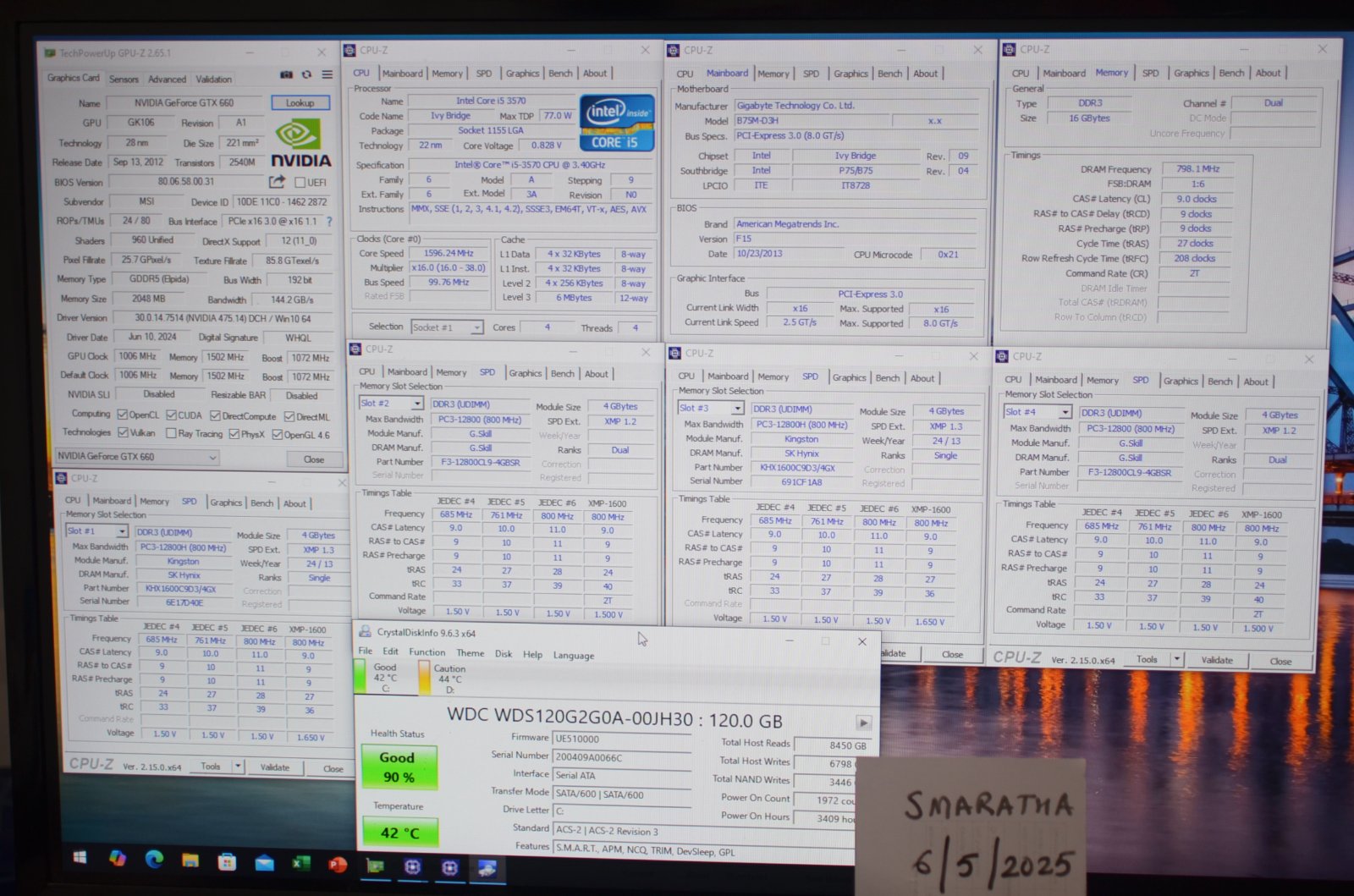
Task: Click the NVIDIA logo in GPU-Z
Action: (300, 144)
